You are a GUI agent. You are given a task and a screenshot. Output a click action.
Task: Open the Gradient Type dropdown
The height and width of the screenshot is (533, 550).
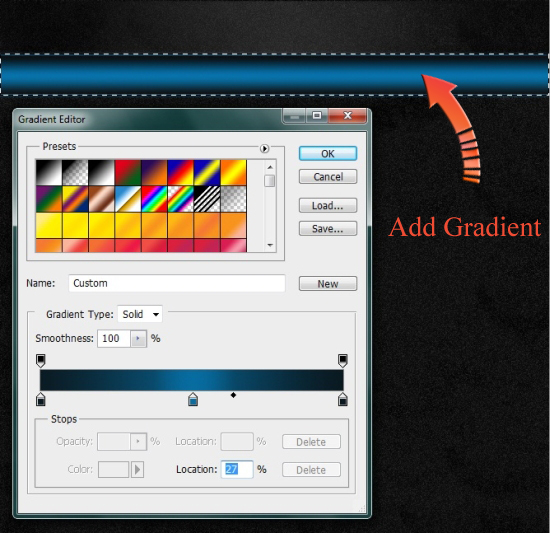140,314
